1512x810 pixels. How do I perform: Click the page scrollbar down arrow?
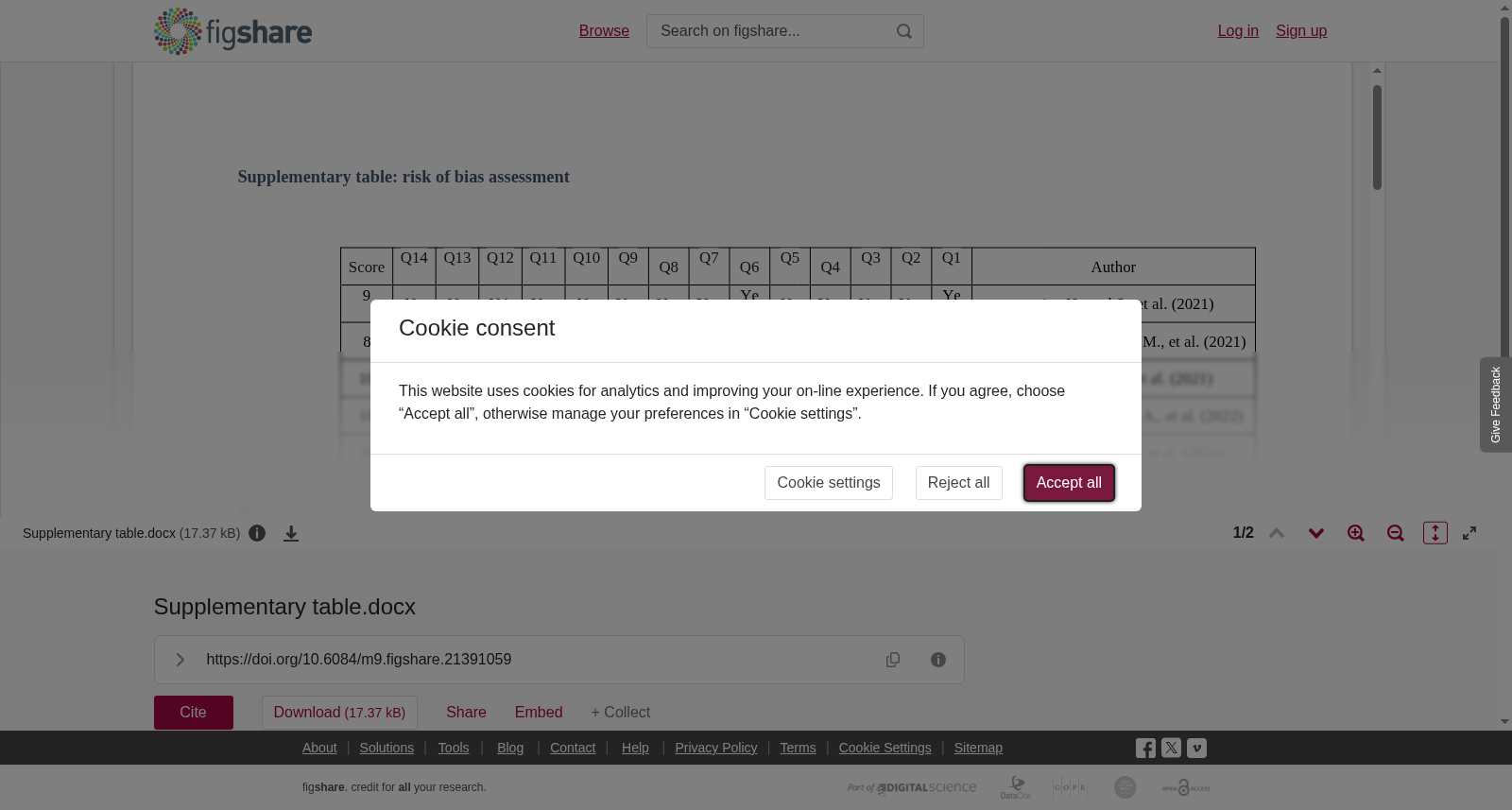click(x=1504, y=721)
